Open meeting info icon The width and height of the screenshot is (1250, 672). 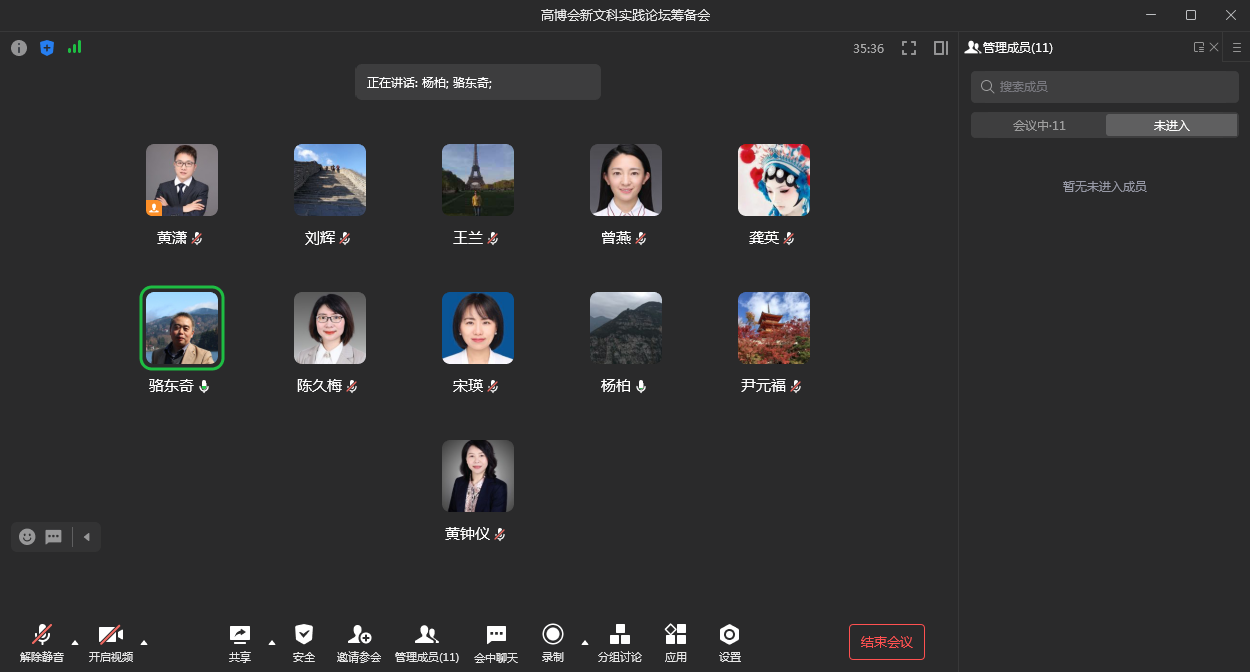[x=19, y=47]
